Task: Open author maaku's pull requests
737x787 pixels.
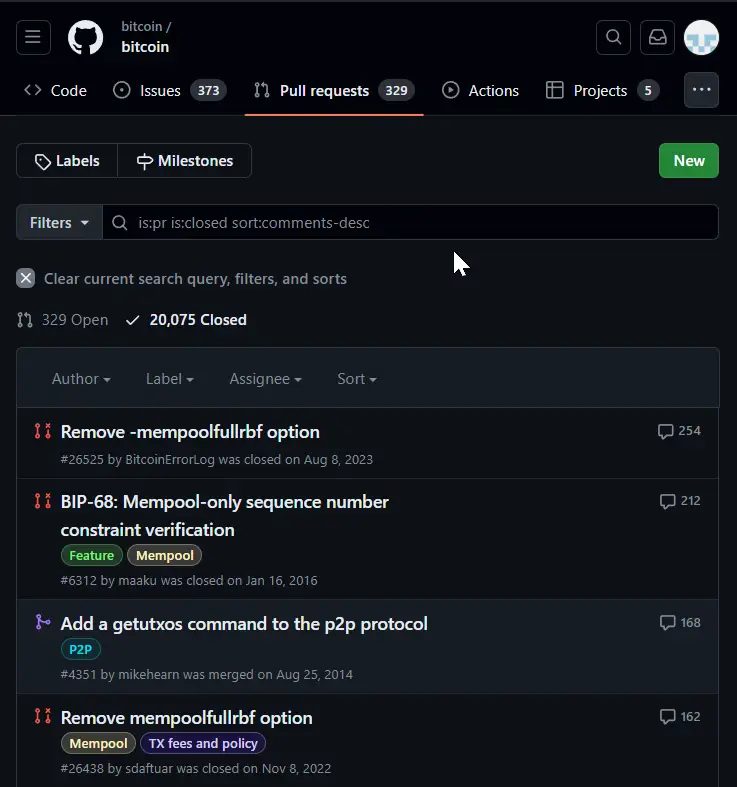Action: coord(138,581)
